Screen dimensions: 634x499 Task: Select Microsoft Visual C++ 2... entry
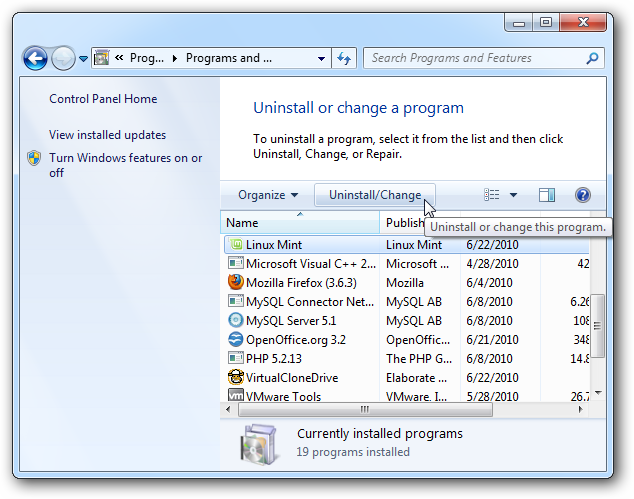coord(311,264)
